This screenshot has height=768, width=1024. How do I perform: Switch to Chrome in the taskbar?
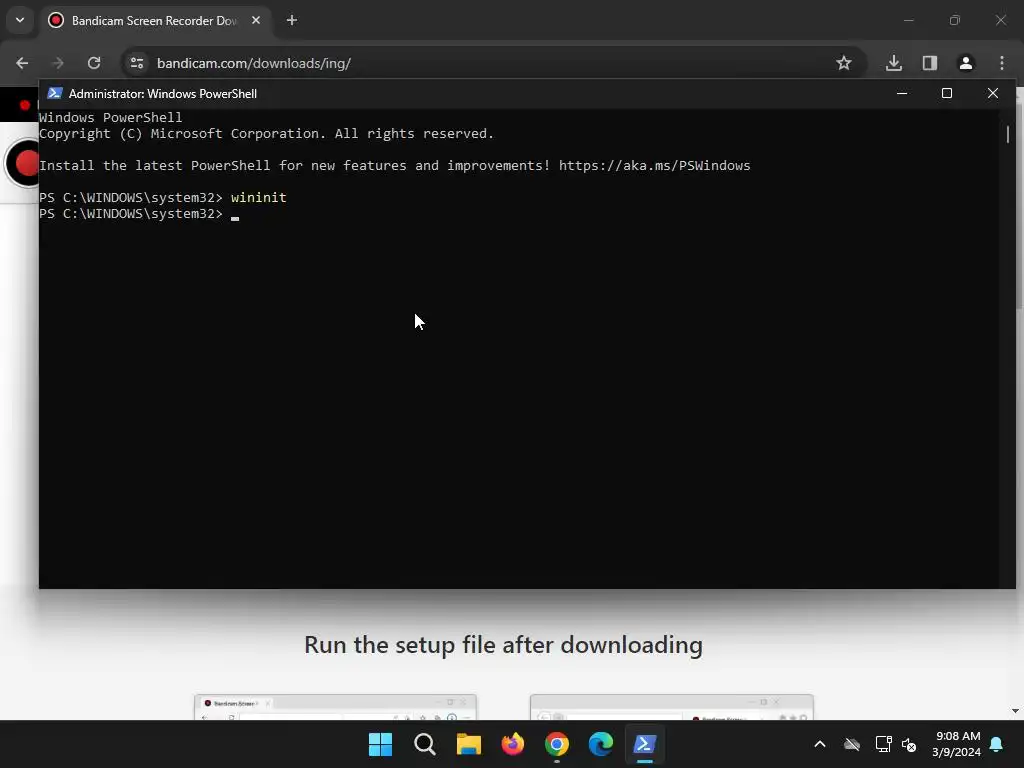556,744
